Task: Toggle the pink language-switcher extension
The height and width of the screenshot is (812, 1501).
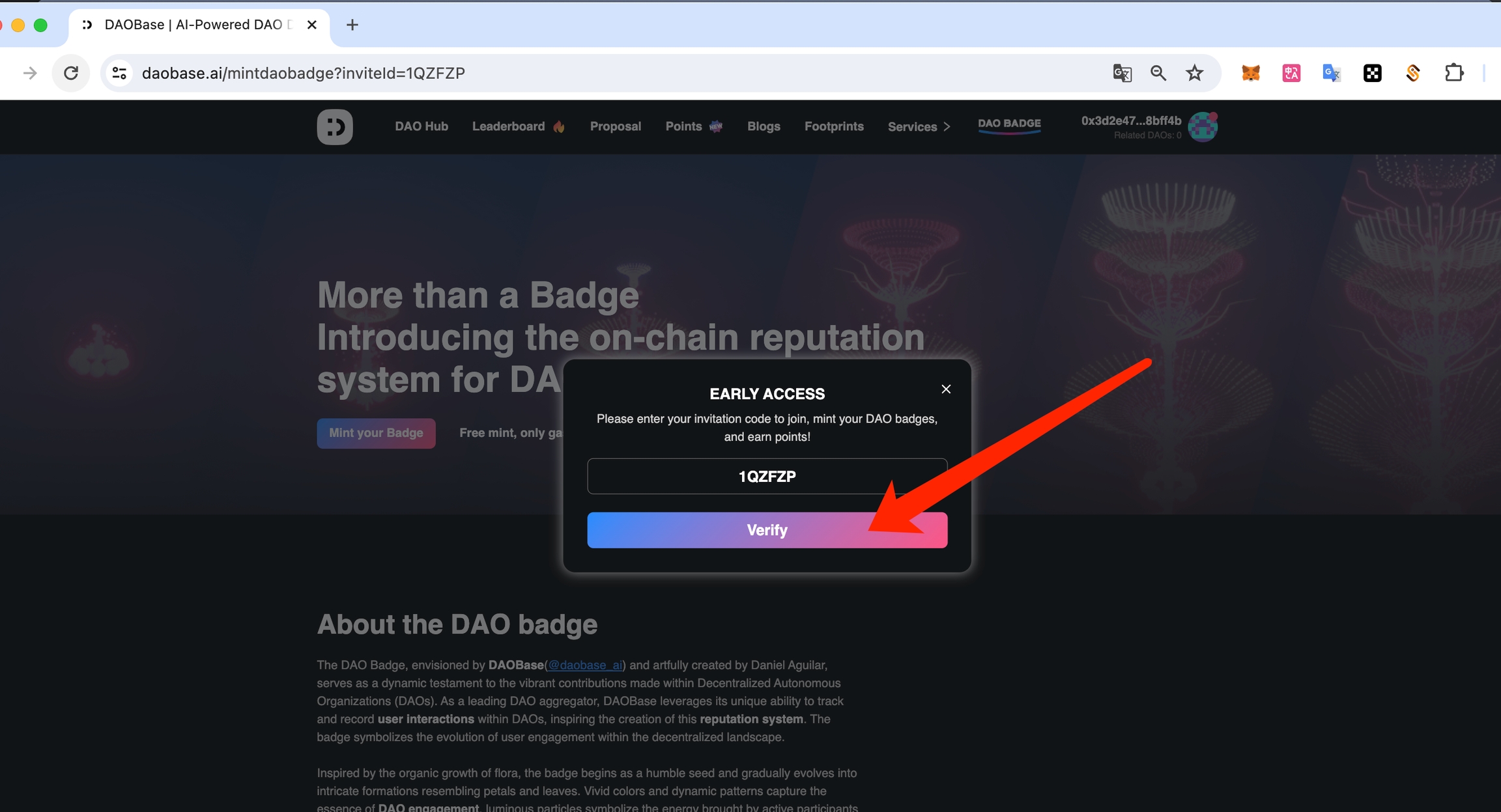Action: pos(1291,73)
